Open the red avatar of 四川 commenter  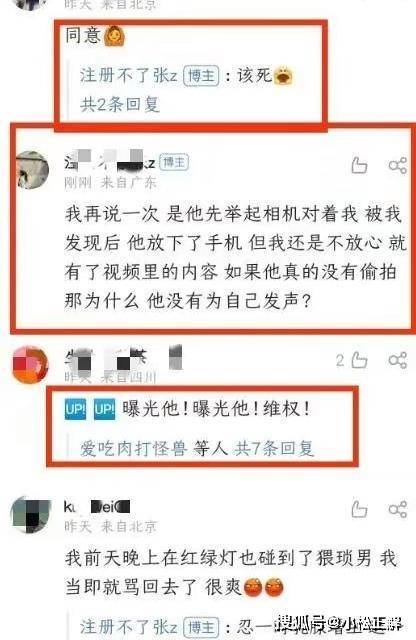tap(31, 364)
